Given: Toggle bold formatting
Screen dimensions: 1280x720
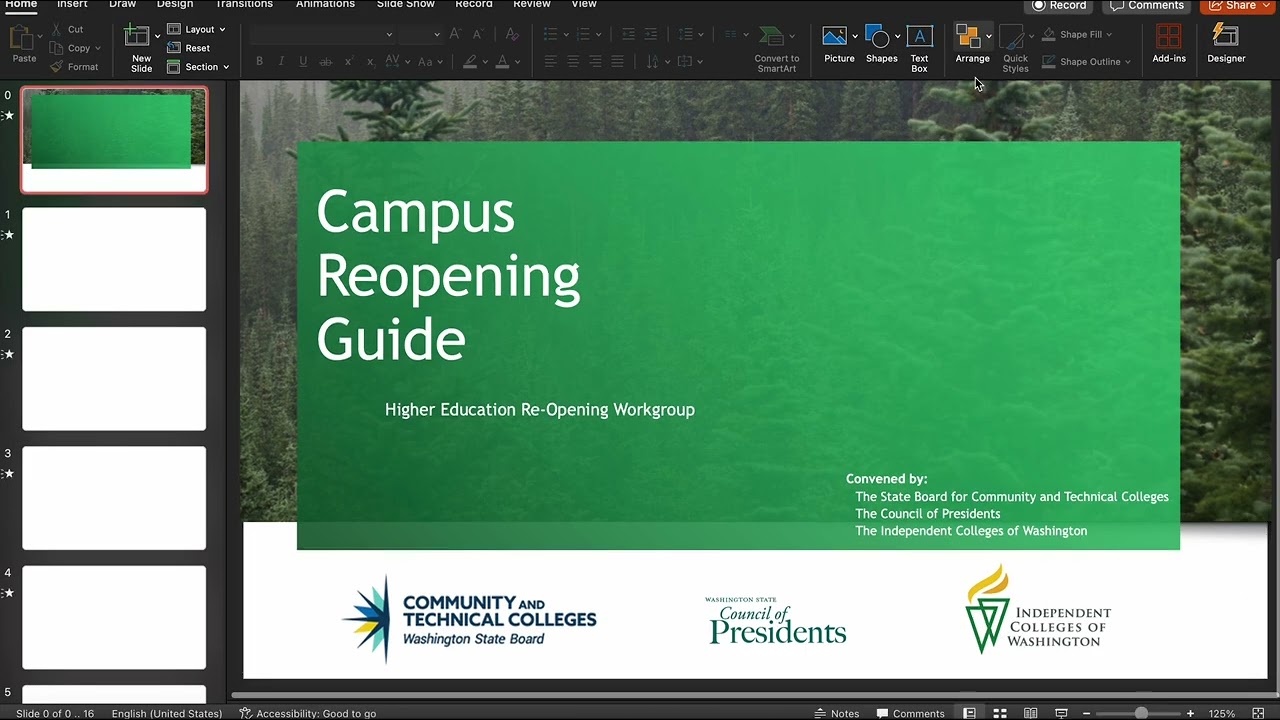Looking at the screenshot, I should 259,62.
